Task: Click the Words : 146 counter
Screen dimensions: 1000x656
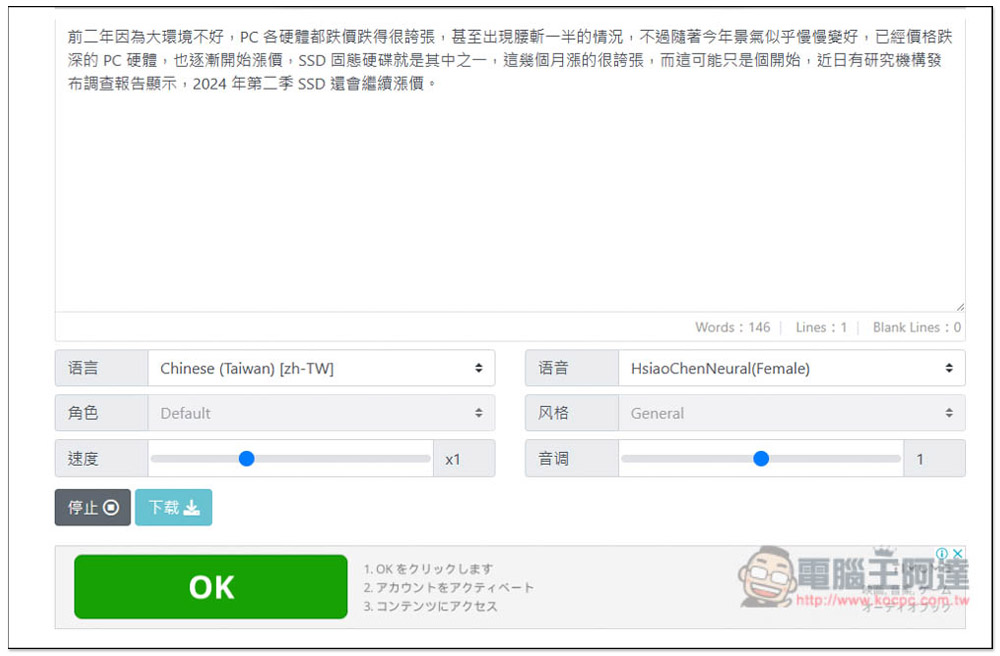Action: pyautogui.click(x=732, y=327)
